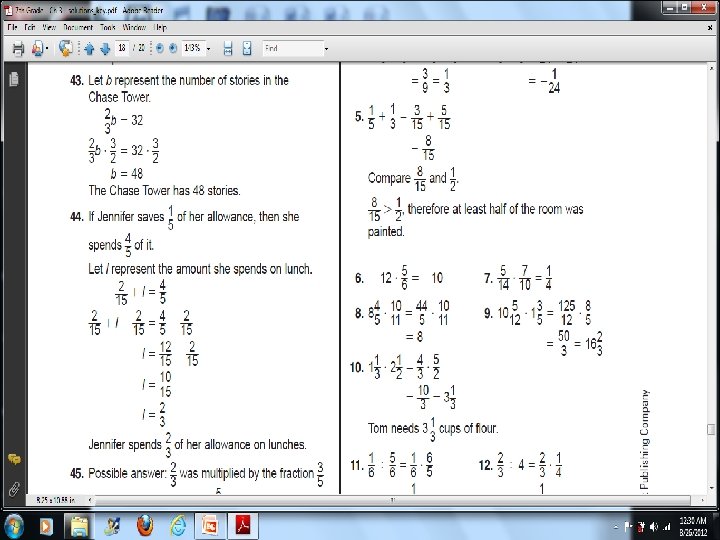Click the total page count '/ 20'

coord(139,48)
